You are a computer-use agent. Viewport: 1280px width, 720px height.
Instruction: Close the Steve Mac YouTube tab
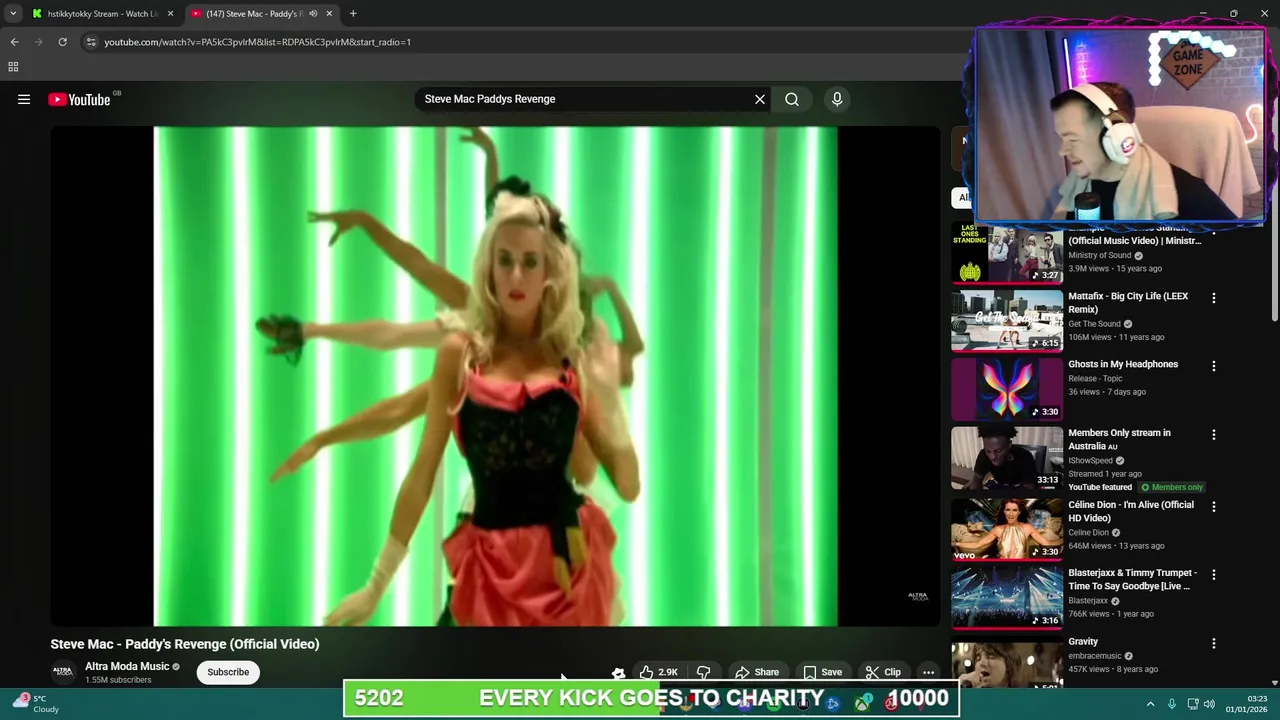tap(329, 14)
